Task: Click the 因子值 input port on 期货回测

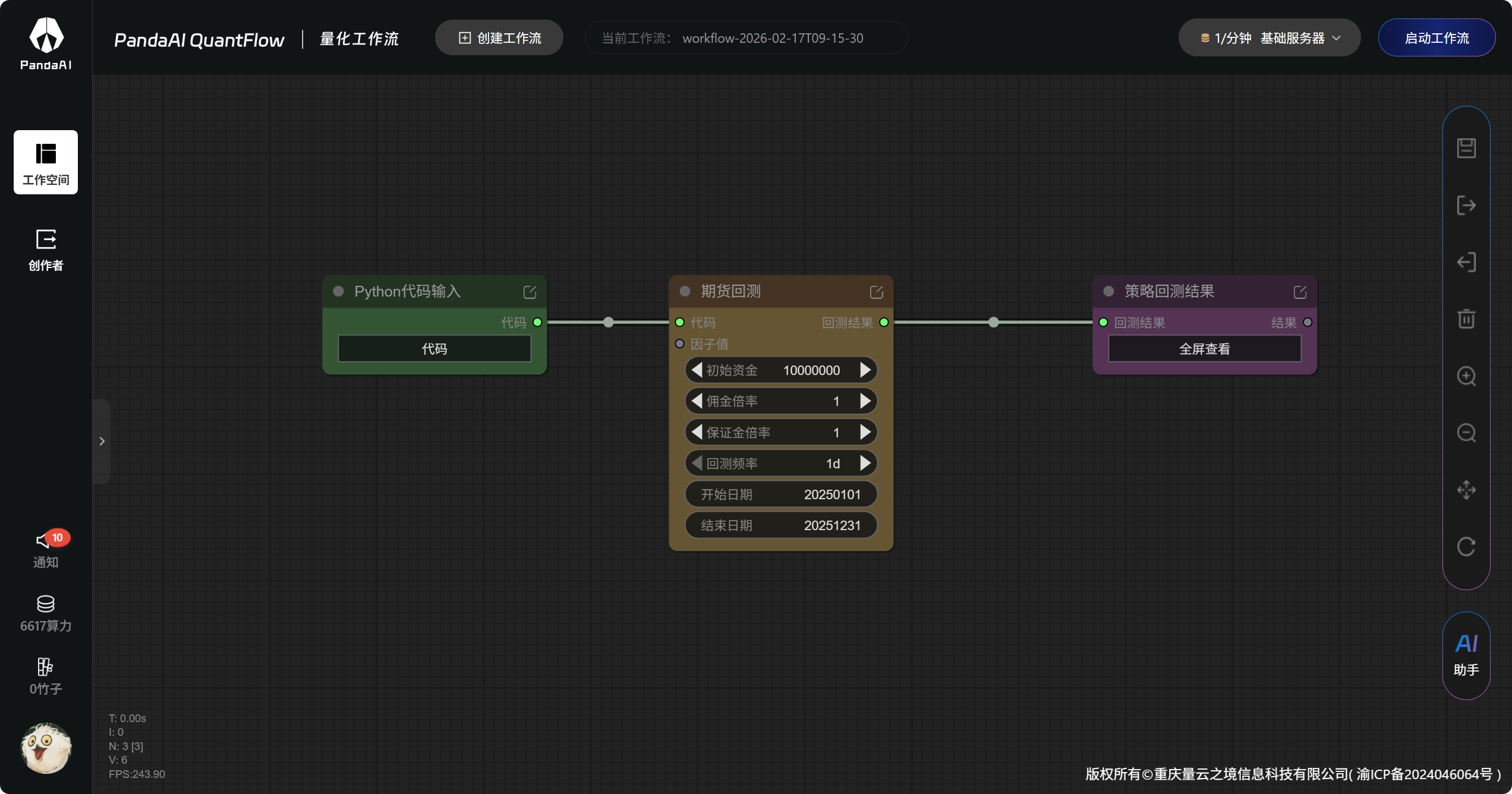Action: (679, 344)
